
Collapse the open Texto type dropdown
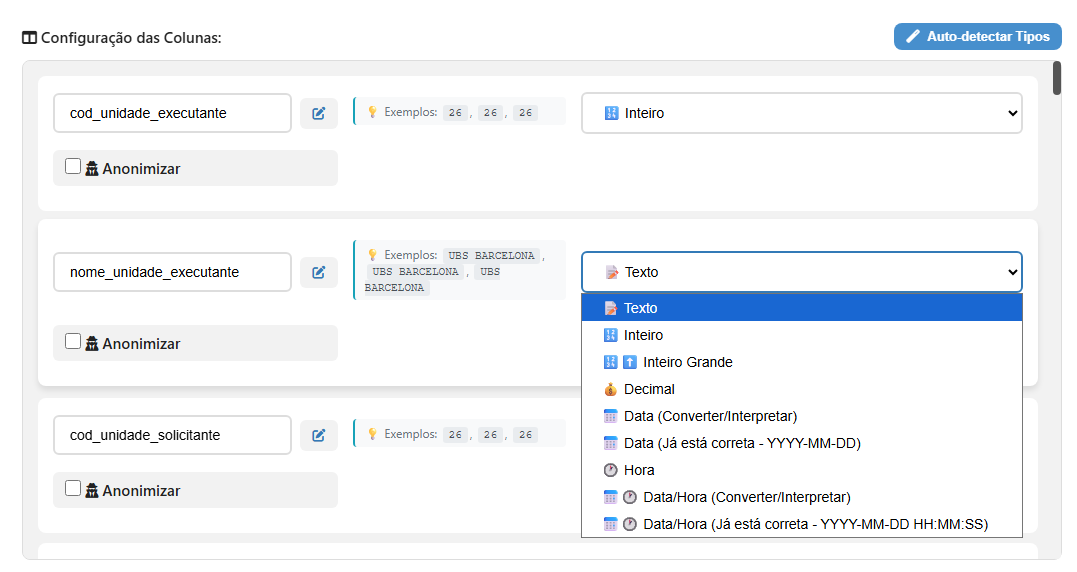coord(801,272)
